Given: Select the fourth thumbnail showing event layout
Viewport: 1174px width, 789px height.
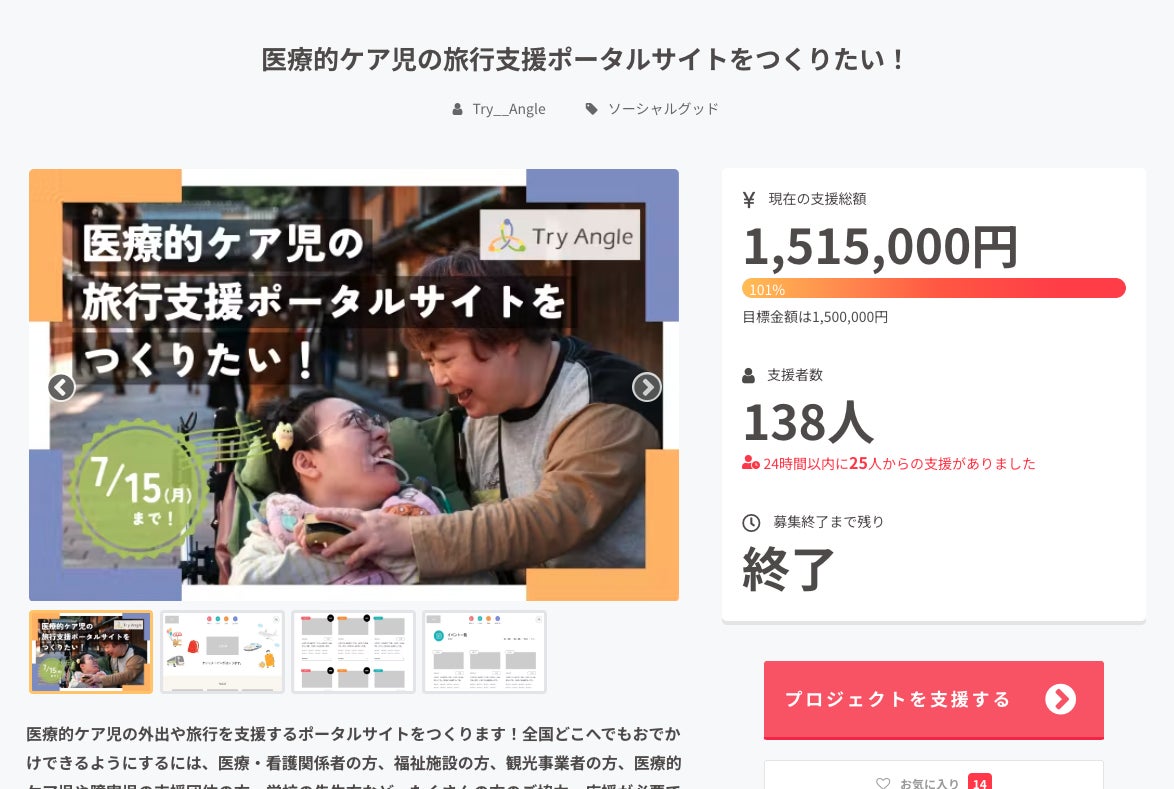Looking at the screenshot, I should (x=484, y=652).
